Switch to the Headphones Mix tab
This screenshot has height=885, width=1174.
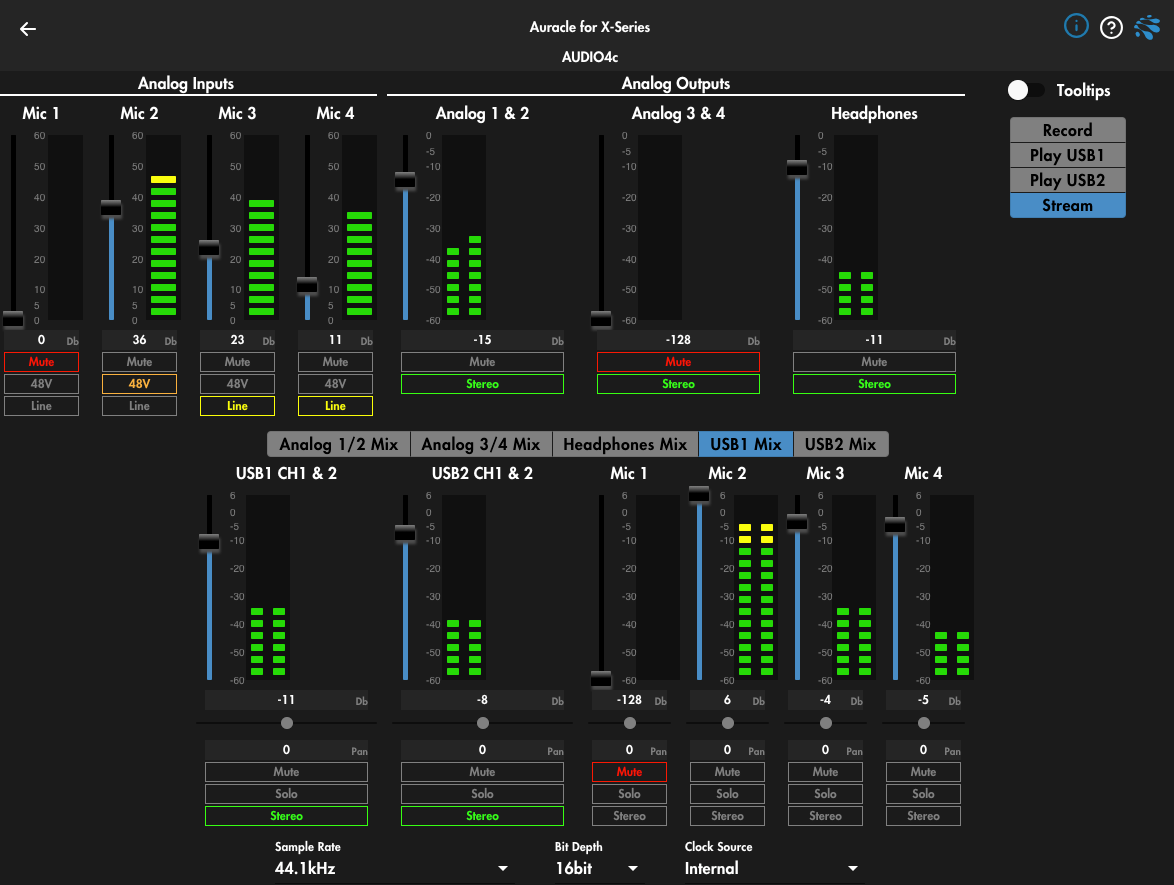625,445
